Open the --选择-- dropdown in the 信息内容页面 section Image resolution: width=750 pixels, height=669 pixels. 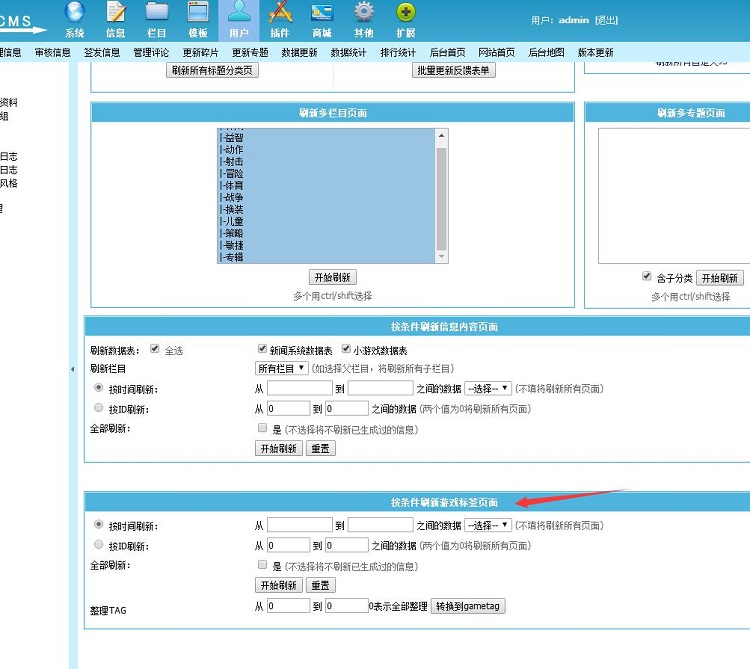coord(488,388)
